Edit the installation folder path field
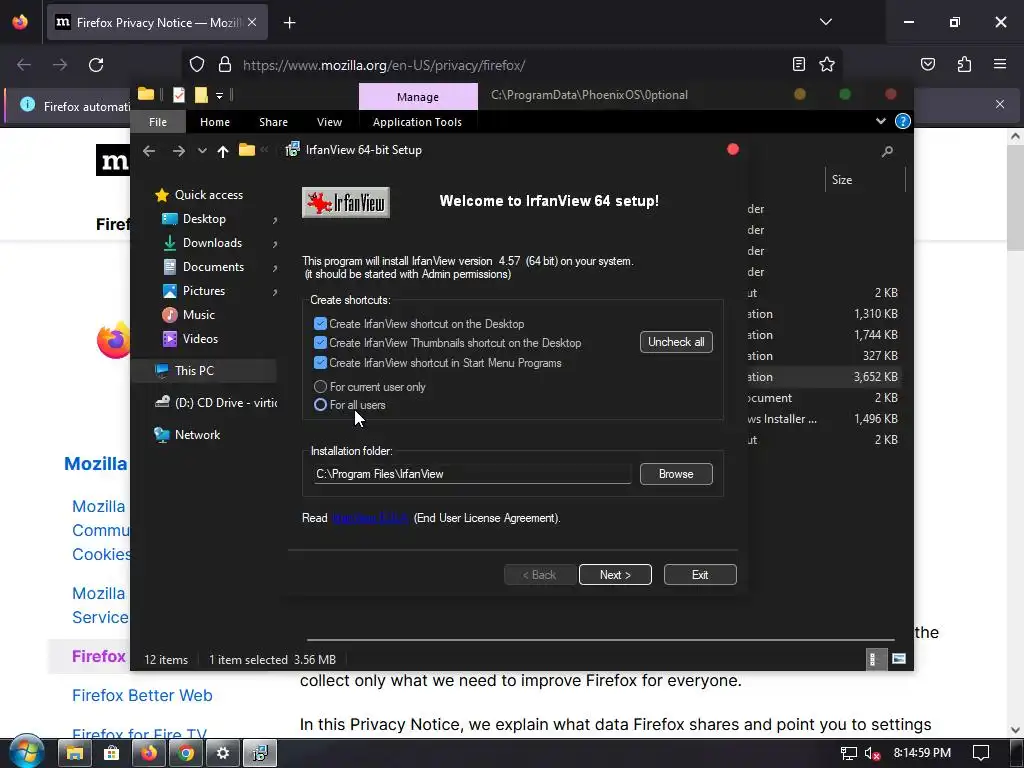 473,474
